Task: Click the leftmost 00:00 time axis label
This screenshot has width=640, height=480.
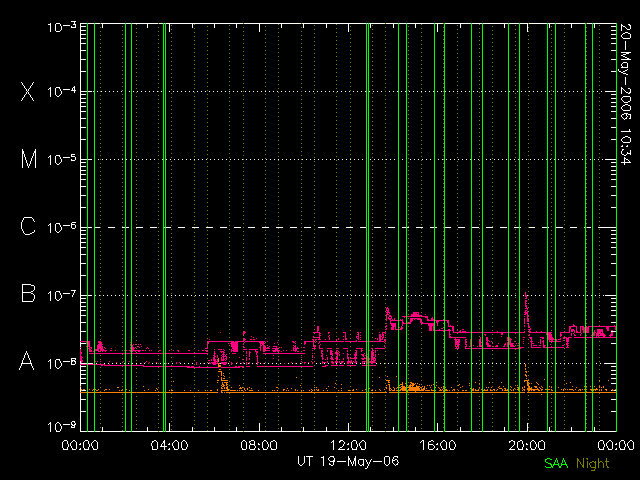Action: (x=80, y=445)
